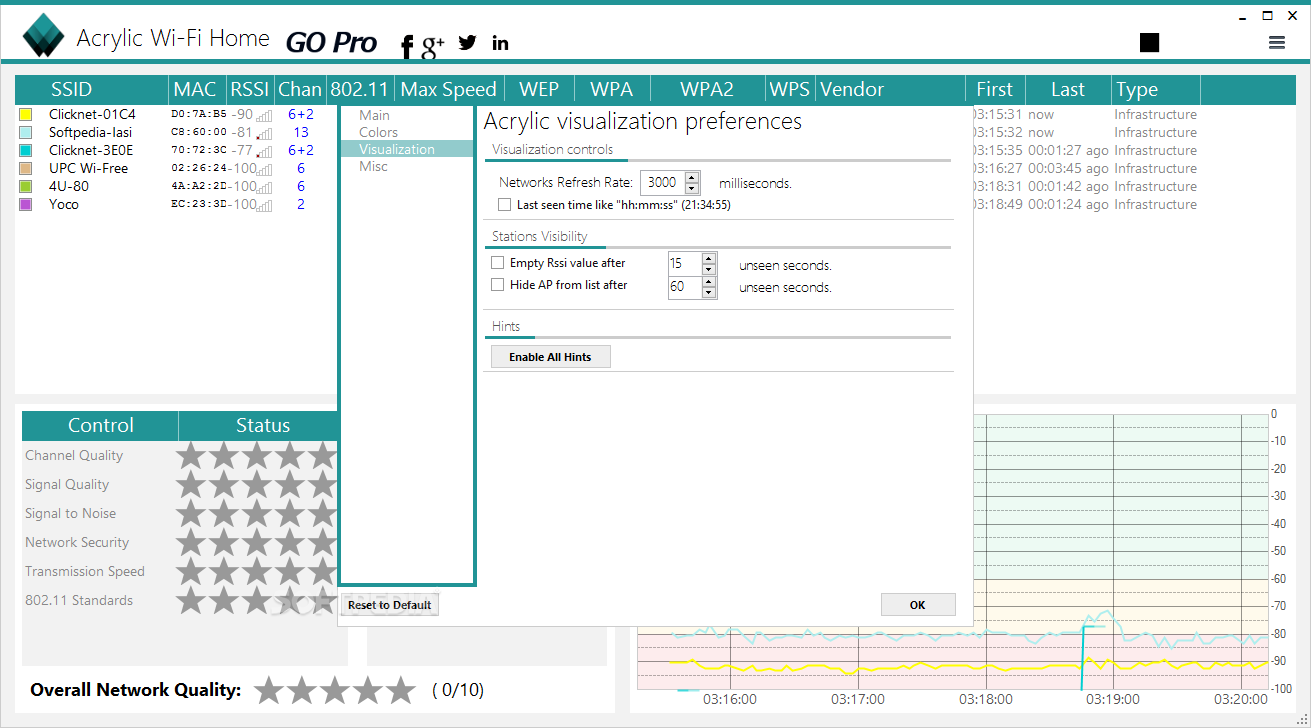Open the Main preferences section
This screenshot has width=1311, height=728.
pos(374,115)
